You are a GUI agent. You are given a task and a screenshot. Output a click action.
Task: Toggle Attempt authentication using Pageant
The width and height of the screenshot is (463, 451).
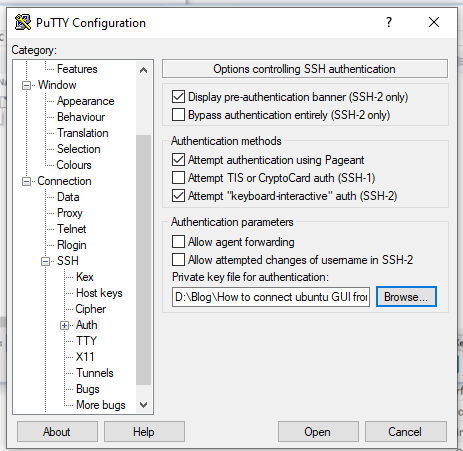tap(178, 160)
